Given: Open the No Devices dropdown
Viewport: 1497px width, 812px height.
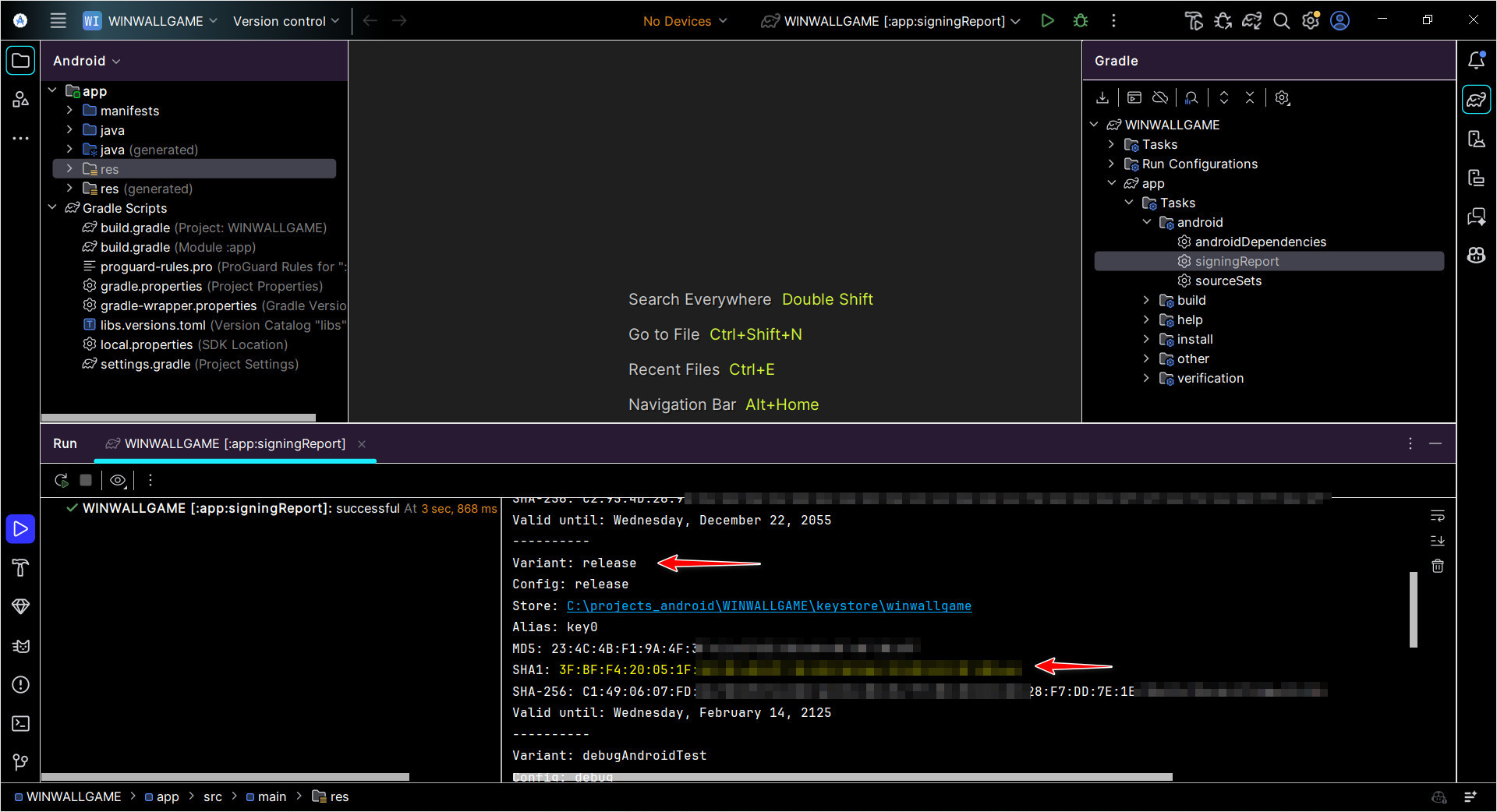Looking at the screenshot, I should click(682, 21).
